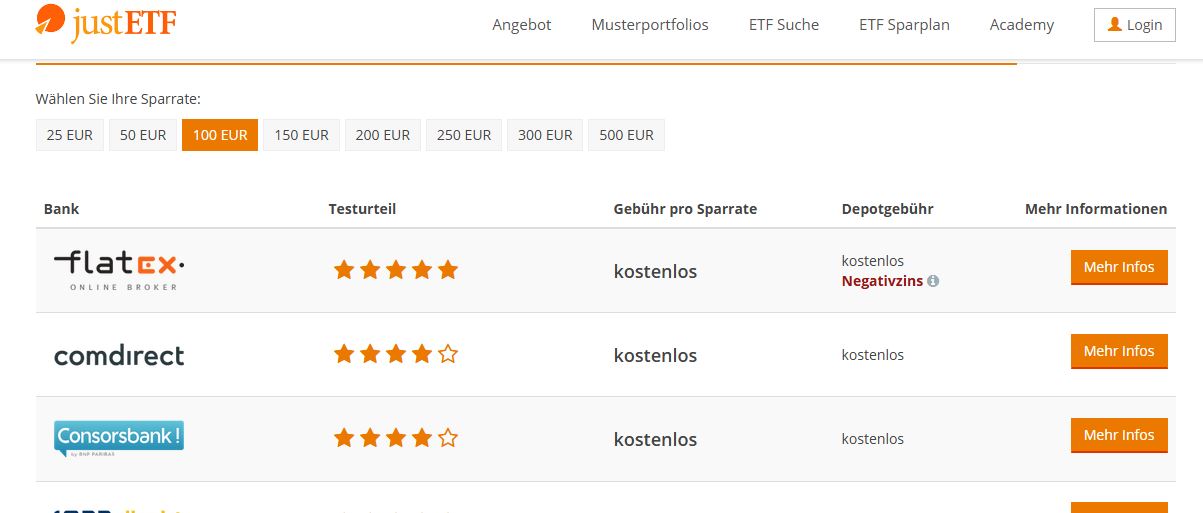Go to ETF Sparplan section
This screenshot has height=513, width=1203.
[904, 25]
